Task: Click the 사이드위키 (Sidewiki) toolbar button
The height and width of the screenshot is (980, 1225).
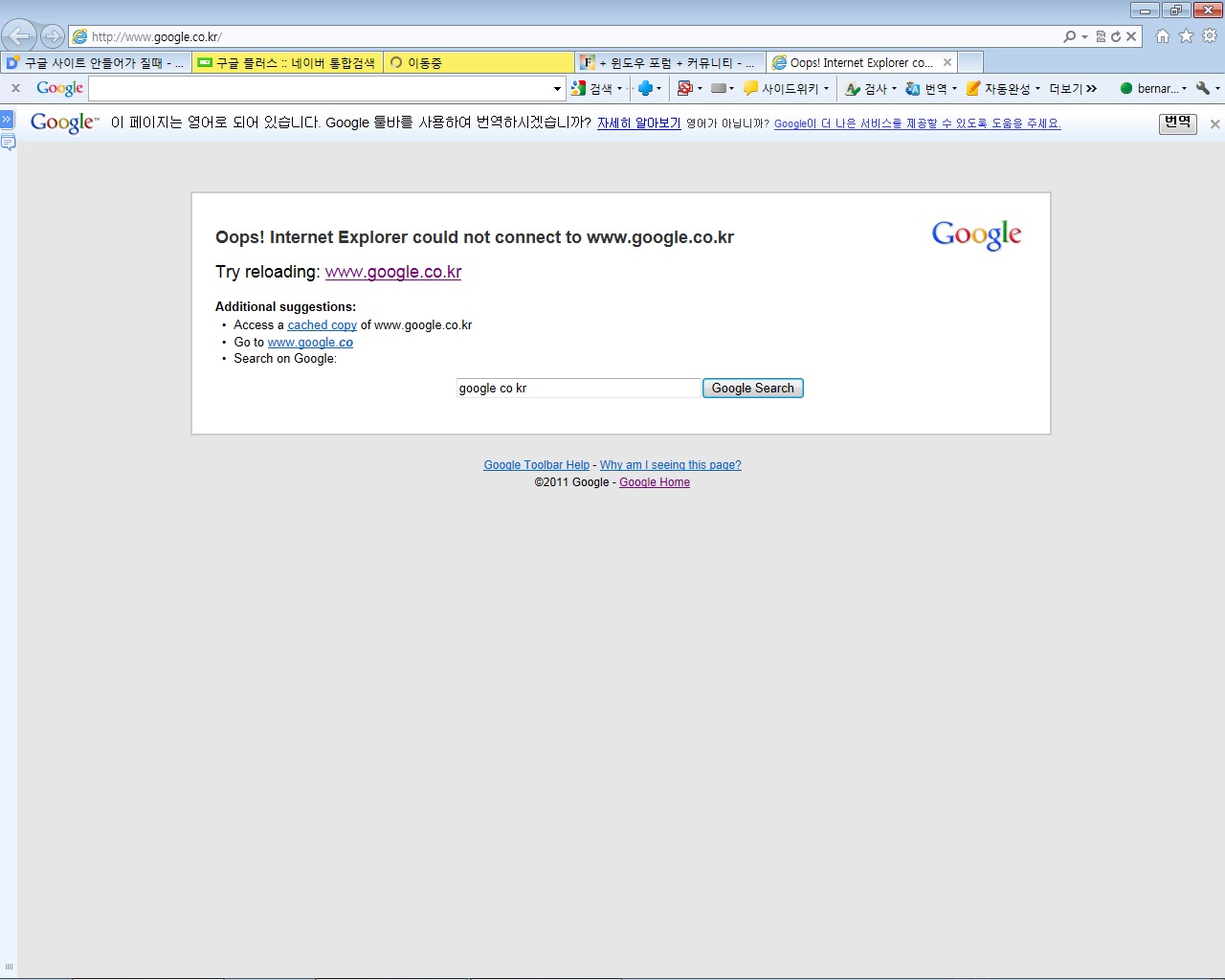Action: point(781,88)
